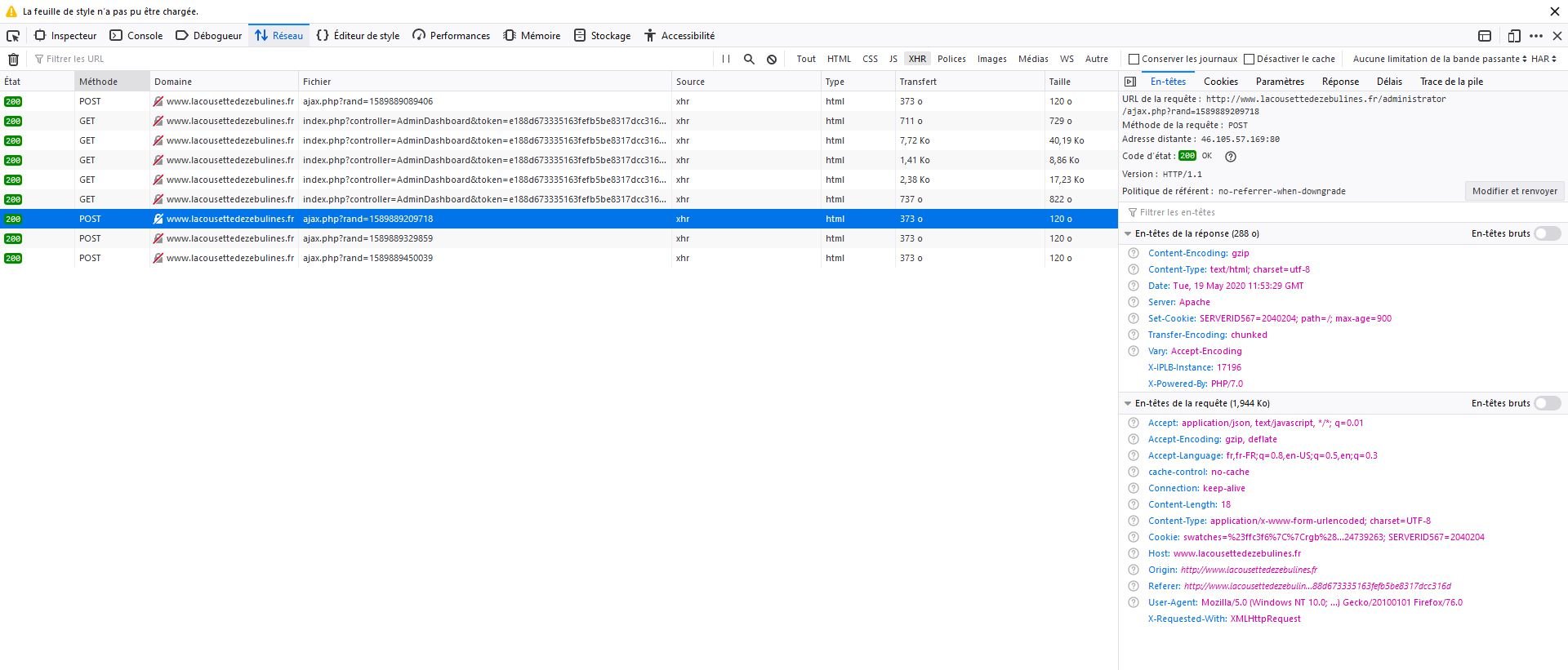Open help icon for Accept header
Screen dimensions: 1568x670
click(x=1134, y=423)
